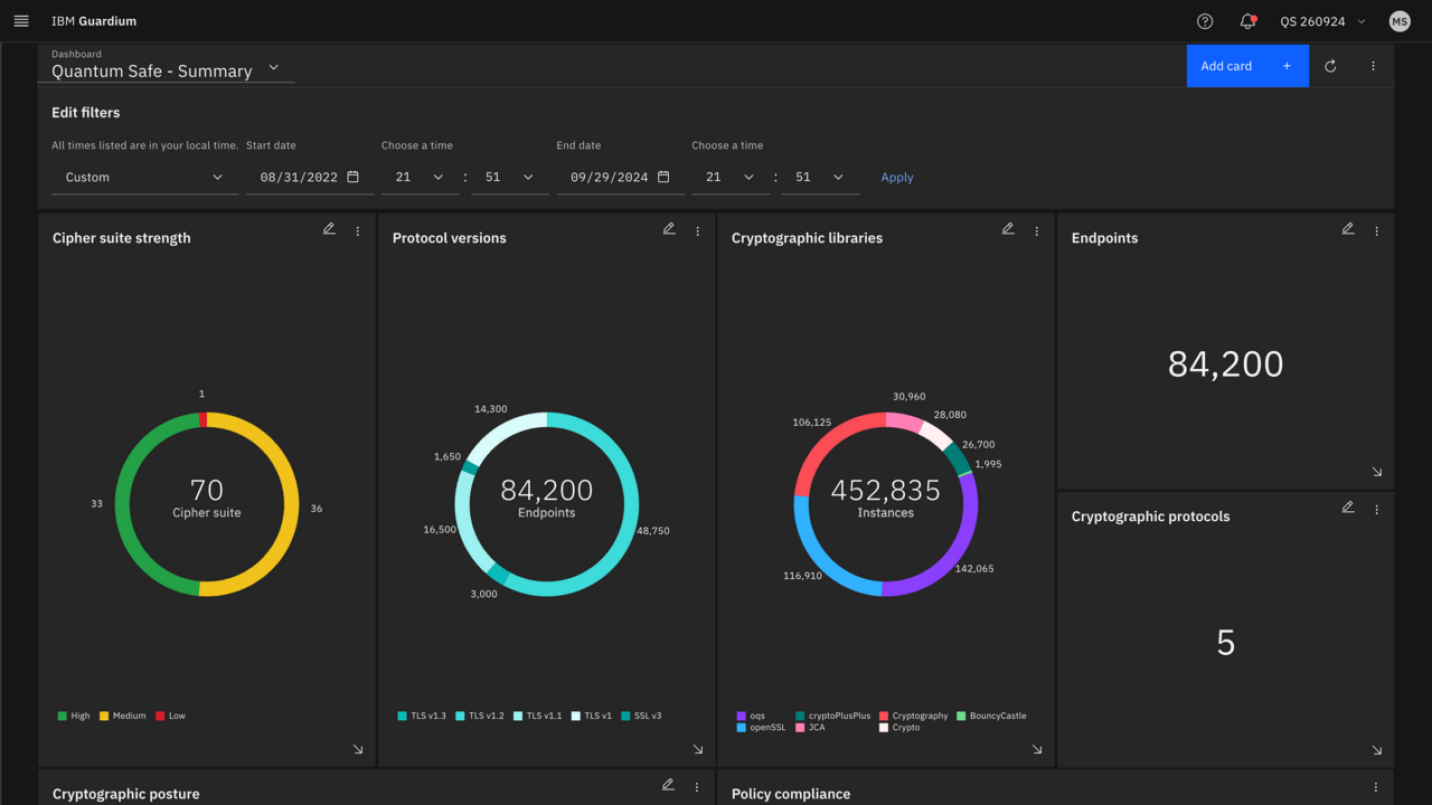
Task: Expand the Protocol versions card
Action: [x=698, y=749]
